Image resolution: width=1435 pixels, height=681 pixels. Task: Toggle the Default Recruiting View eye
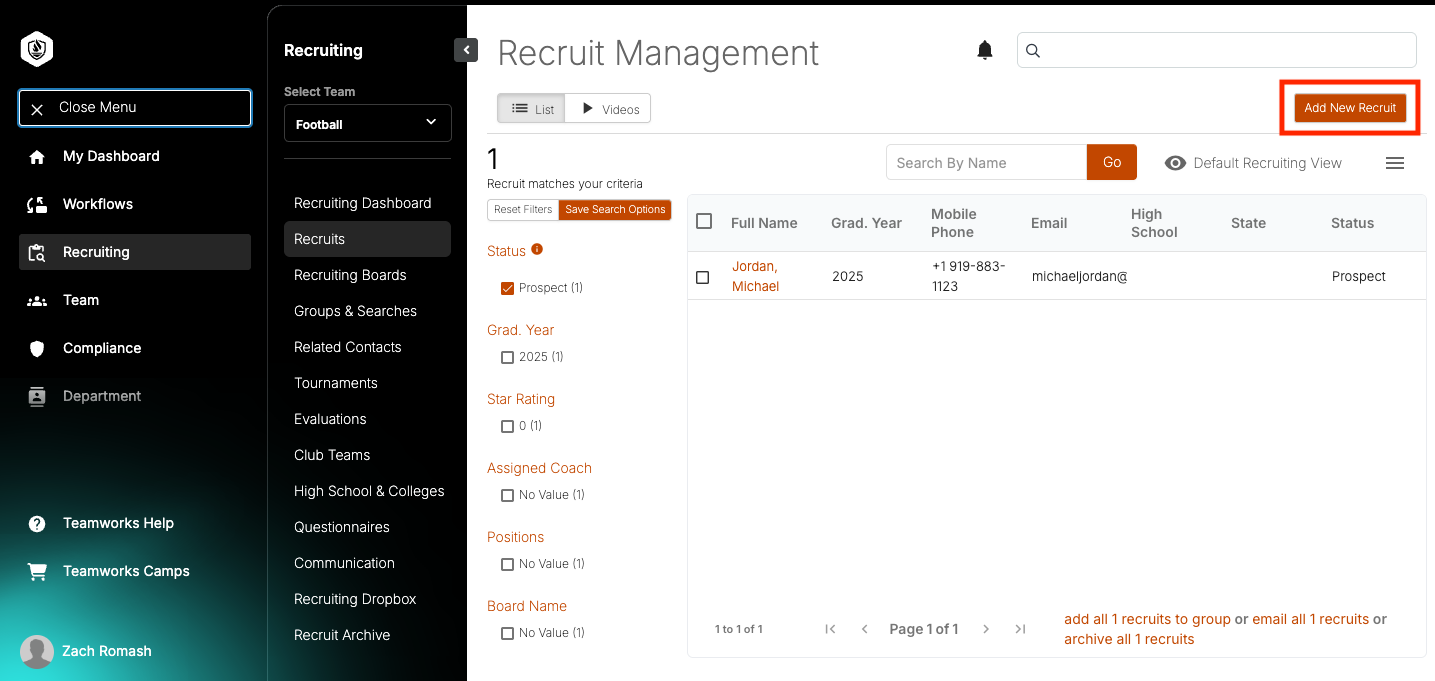(1176, 163)
